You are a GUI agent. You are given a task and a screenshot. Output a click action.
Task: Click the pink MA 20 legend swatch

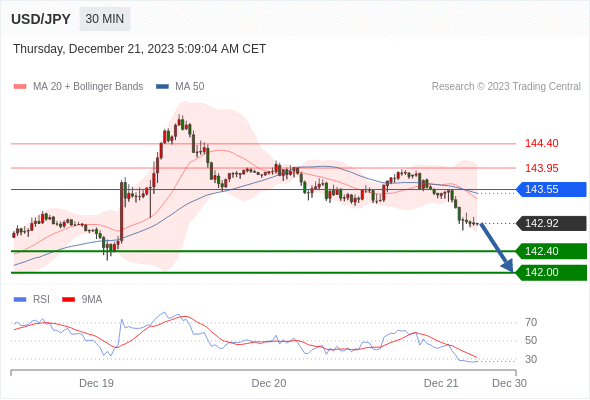pyautogui.click(x=20, y=87)
